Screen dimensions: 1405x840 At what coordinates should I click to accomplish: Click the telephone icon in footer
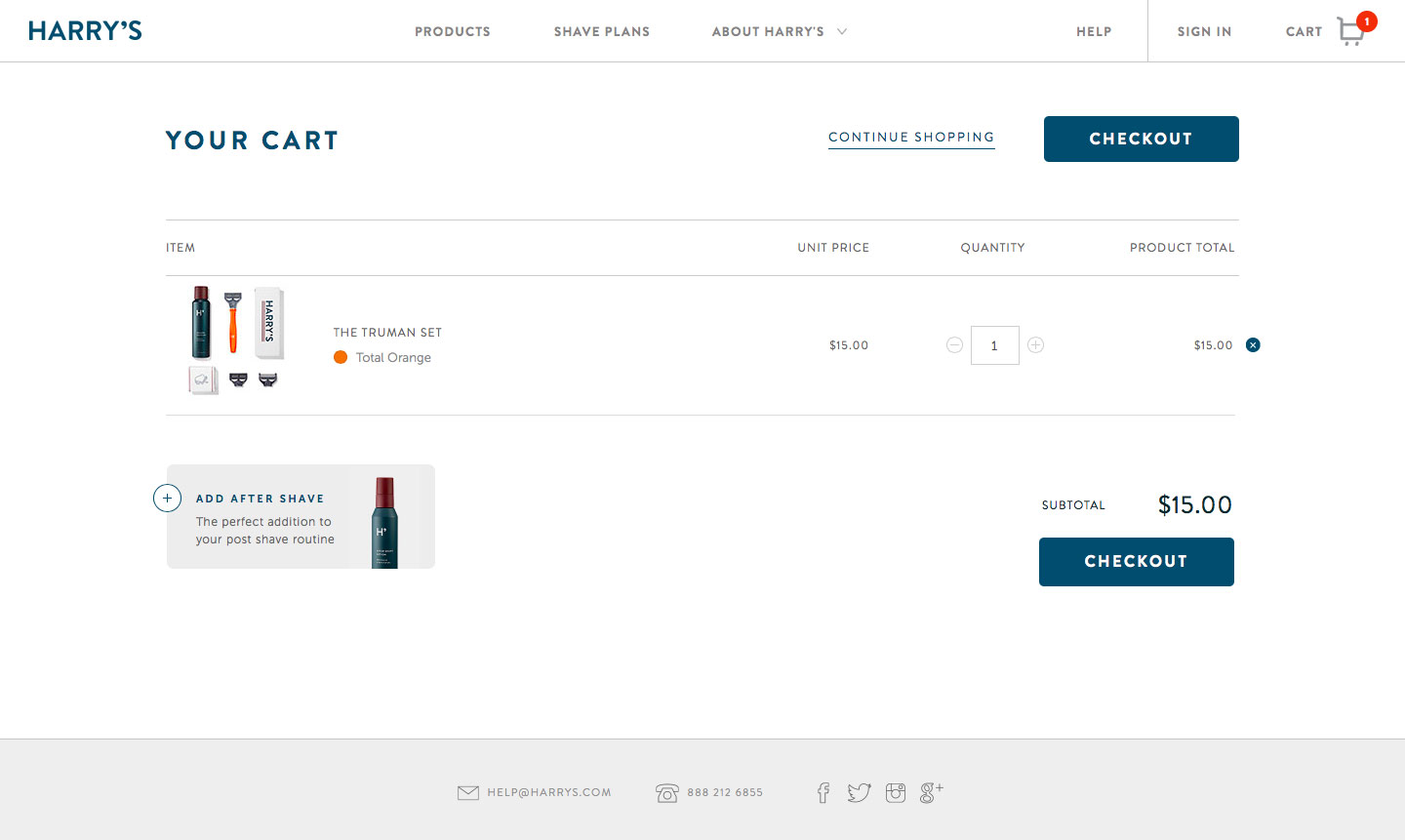pos(667,792)
